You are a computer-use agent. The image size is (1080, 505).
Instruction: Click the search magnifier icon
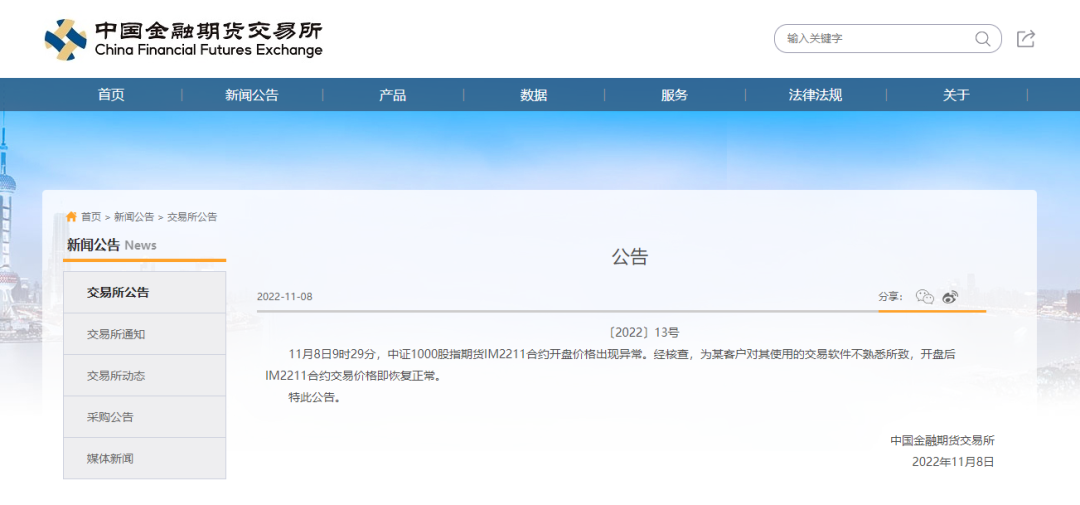coord(982,39)
